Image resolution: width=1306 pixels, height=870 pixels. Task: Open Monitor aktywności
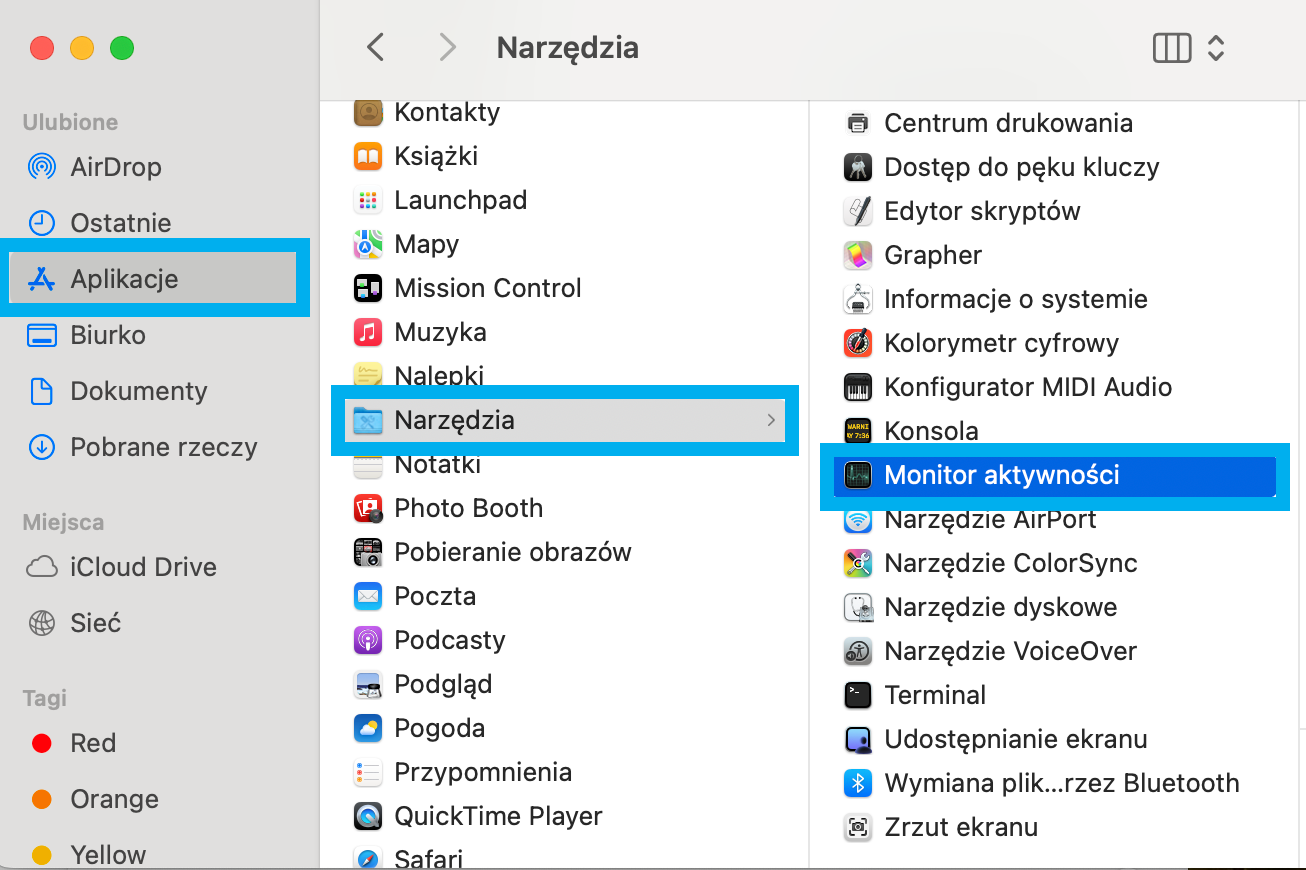tap(1000, 475)
